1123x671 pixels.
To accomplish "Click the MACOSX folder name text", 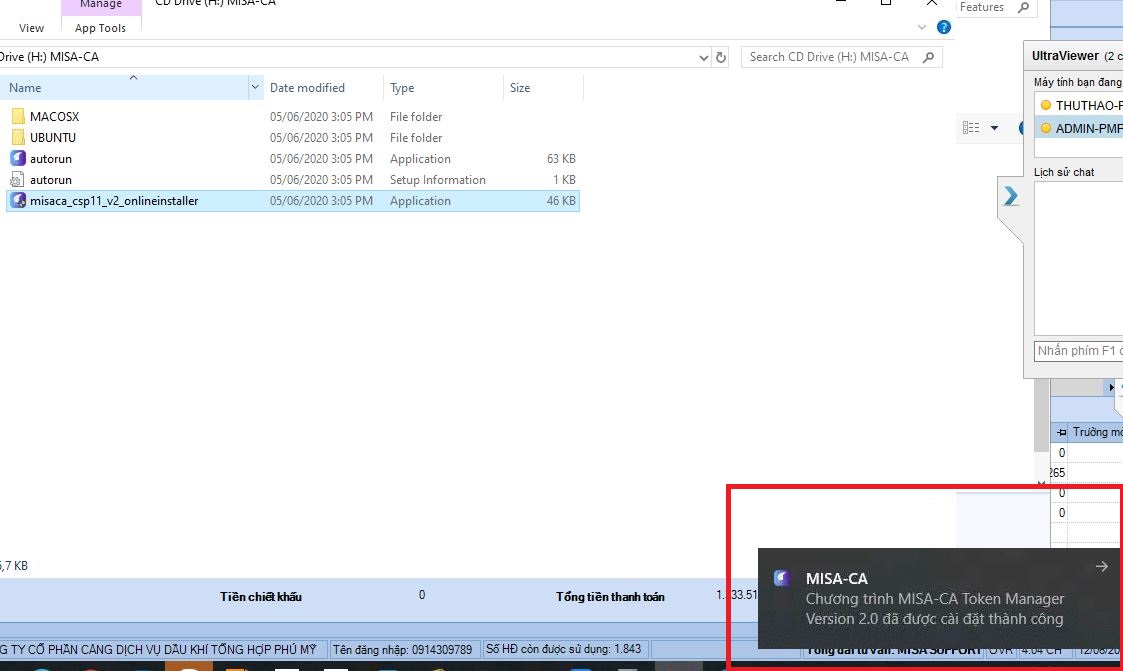I will pyautogui.click(x=54, y=117).
